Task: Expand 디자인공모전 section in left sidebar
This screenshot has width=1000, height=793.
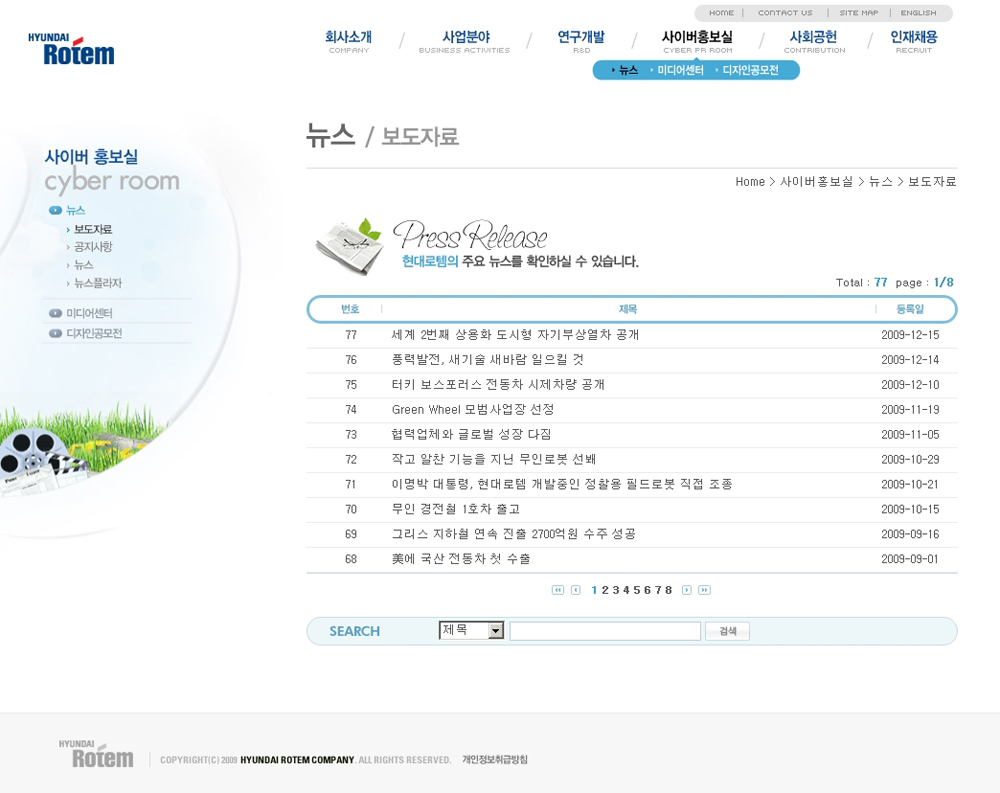Action: coord(93,333)
